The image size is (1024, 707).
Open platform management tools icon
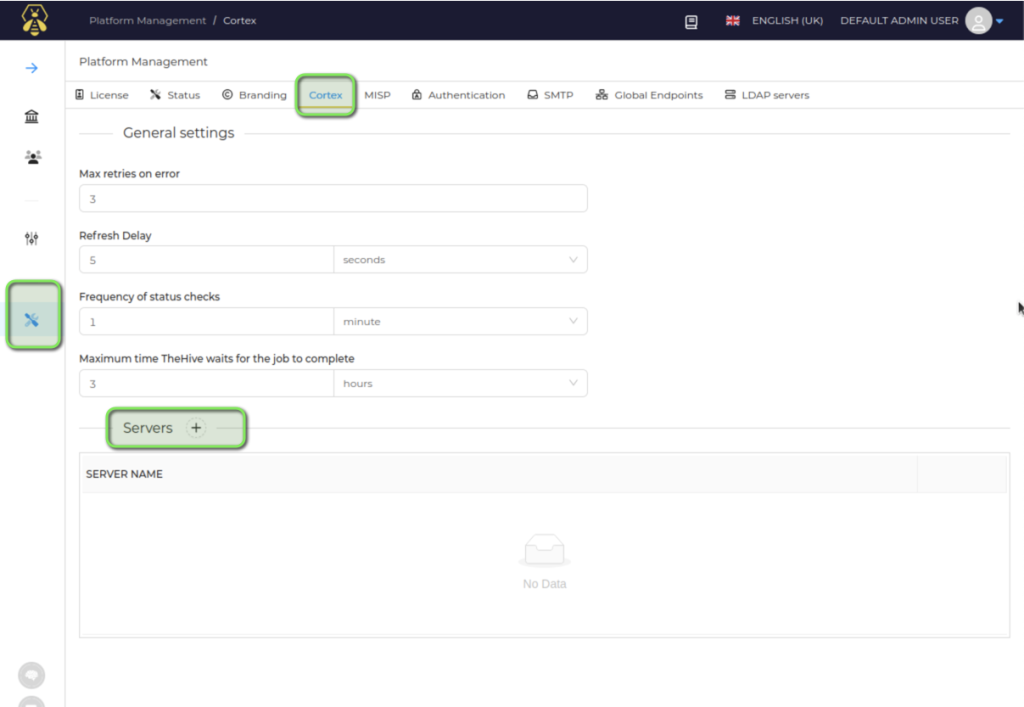pyautogui.click(x=31, y=320)
